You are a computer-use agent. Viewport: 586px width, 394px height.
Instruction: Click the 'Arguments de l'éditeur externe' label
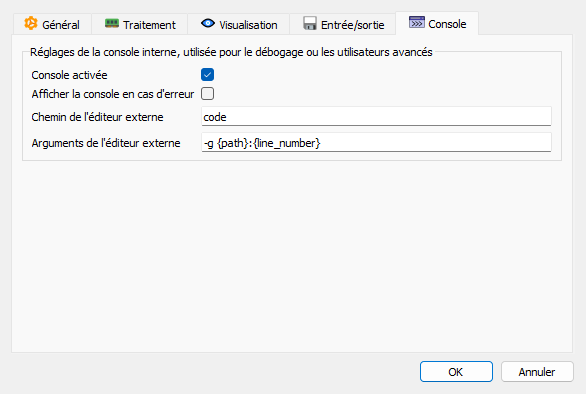pyautogui.click(x=106, y=143)
